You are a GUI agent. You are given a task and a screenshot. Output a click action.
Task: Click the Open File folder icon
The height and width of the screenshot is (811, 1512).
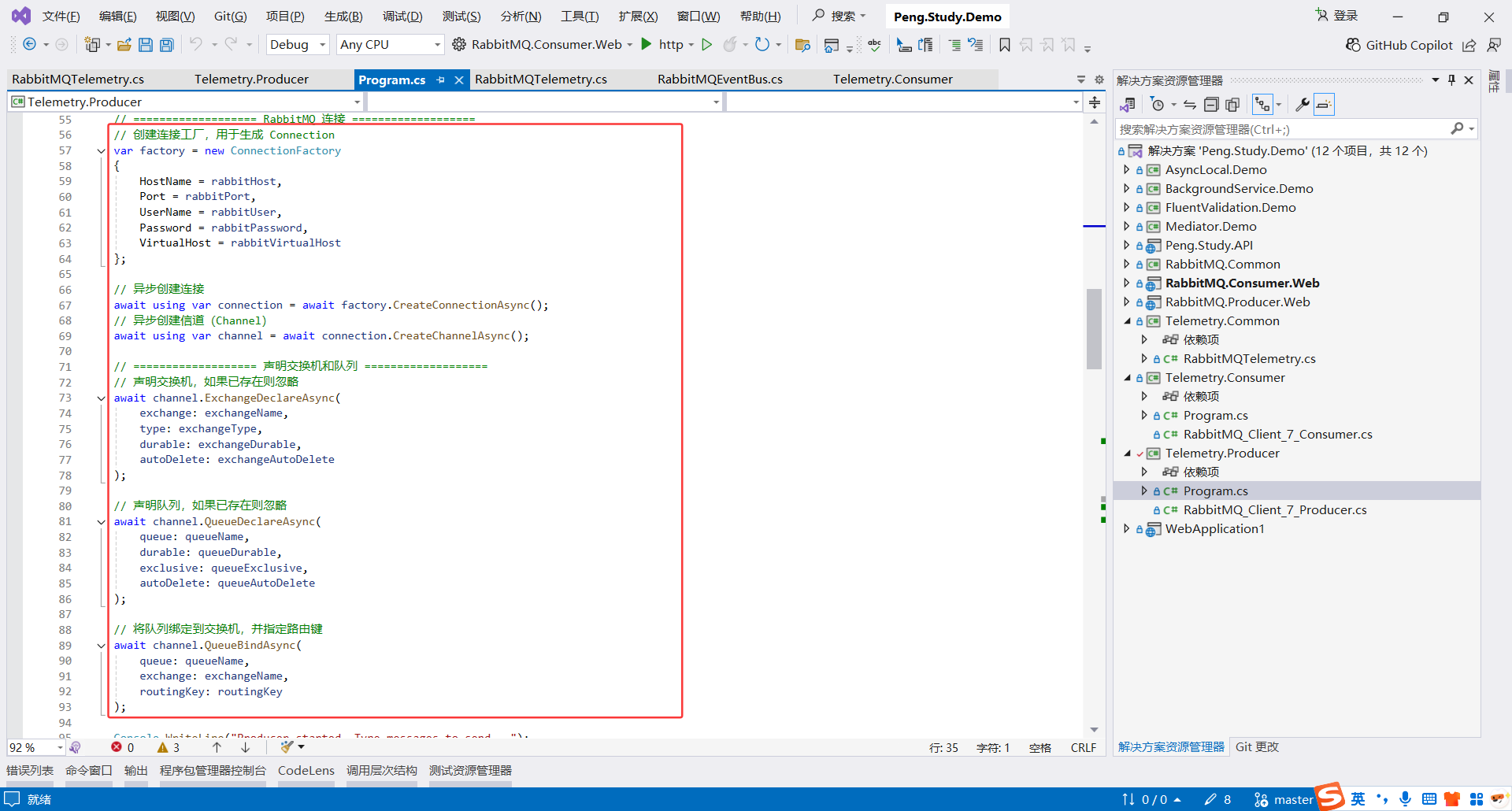click(x=124, y=45)
